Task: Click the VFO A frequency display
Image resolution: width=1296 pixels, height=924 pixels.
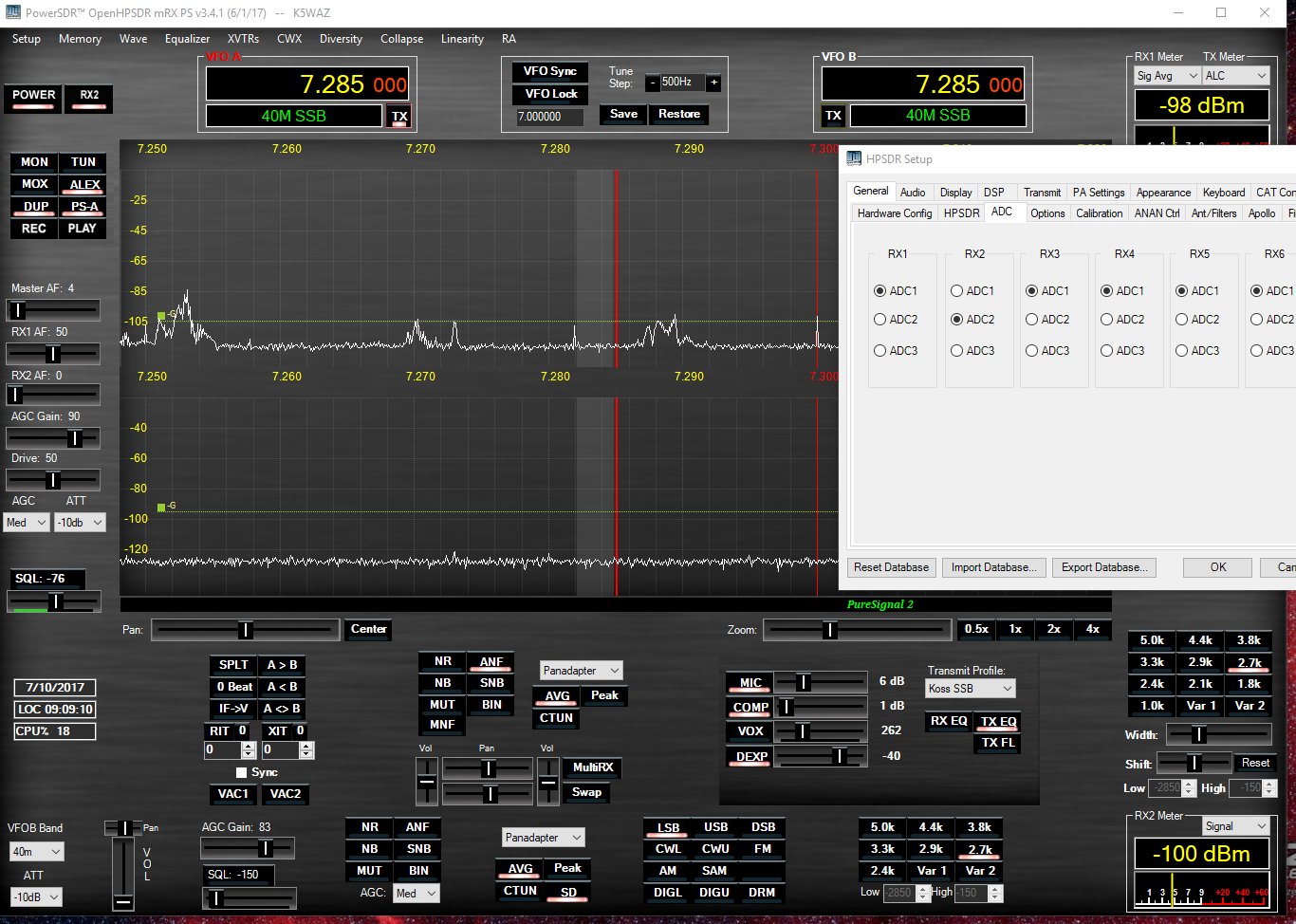Action: tap(307, 83)
